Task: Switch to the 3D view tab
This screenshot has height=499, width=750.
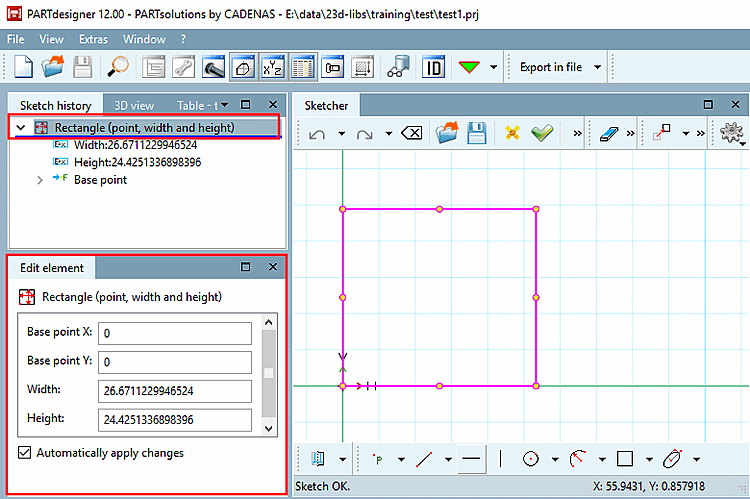Action: [x=134, y=105]
